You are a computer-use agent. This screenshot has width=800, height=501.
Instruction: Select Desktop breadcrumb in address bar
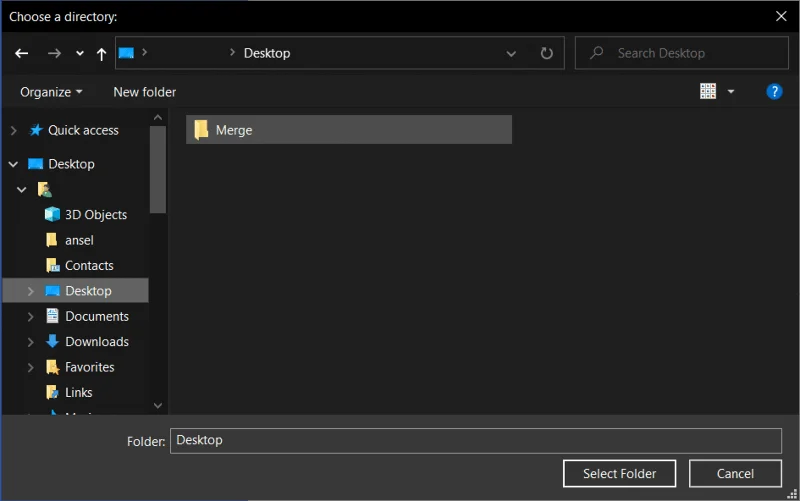point(267,53)
